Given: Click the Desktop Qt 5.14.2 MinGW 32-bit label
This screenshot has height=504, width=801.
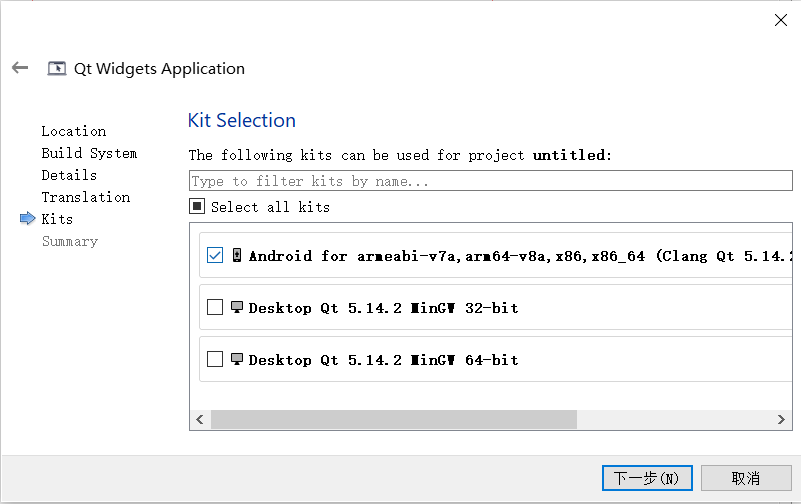Looking at the screenshot, I should pos(384,308).
